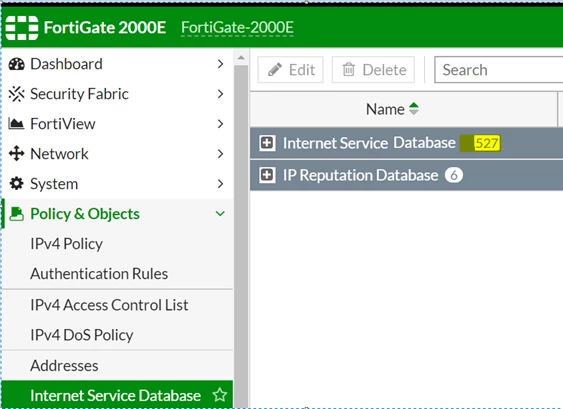This screenshot has height=409, width=563.
Task: Open Dashboard menu
Action: click(x=117, y=64)
